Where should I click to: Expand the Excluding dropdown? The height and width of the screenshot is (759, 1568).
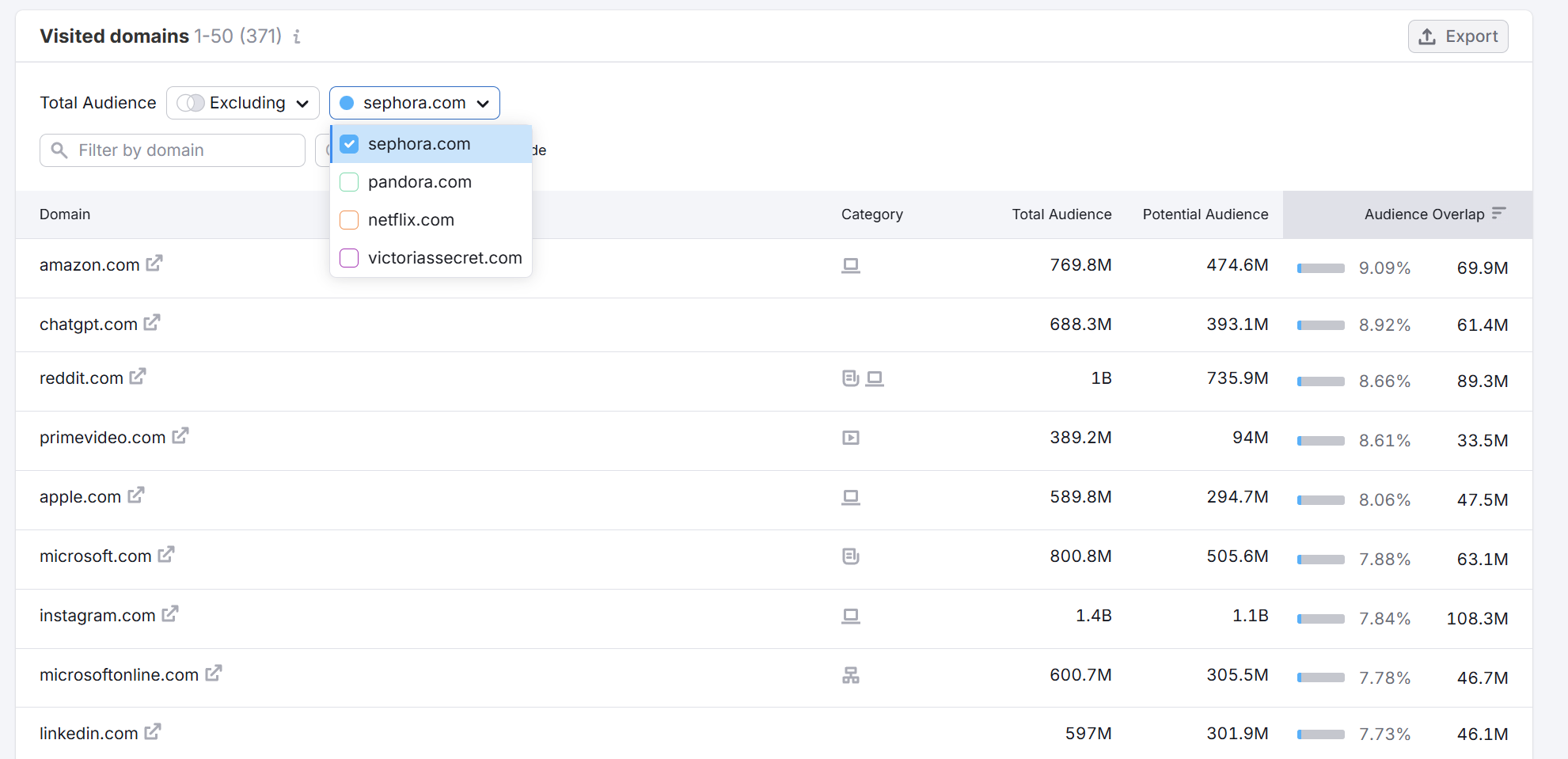[243, 103]
